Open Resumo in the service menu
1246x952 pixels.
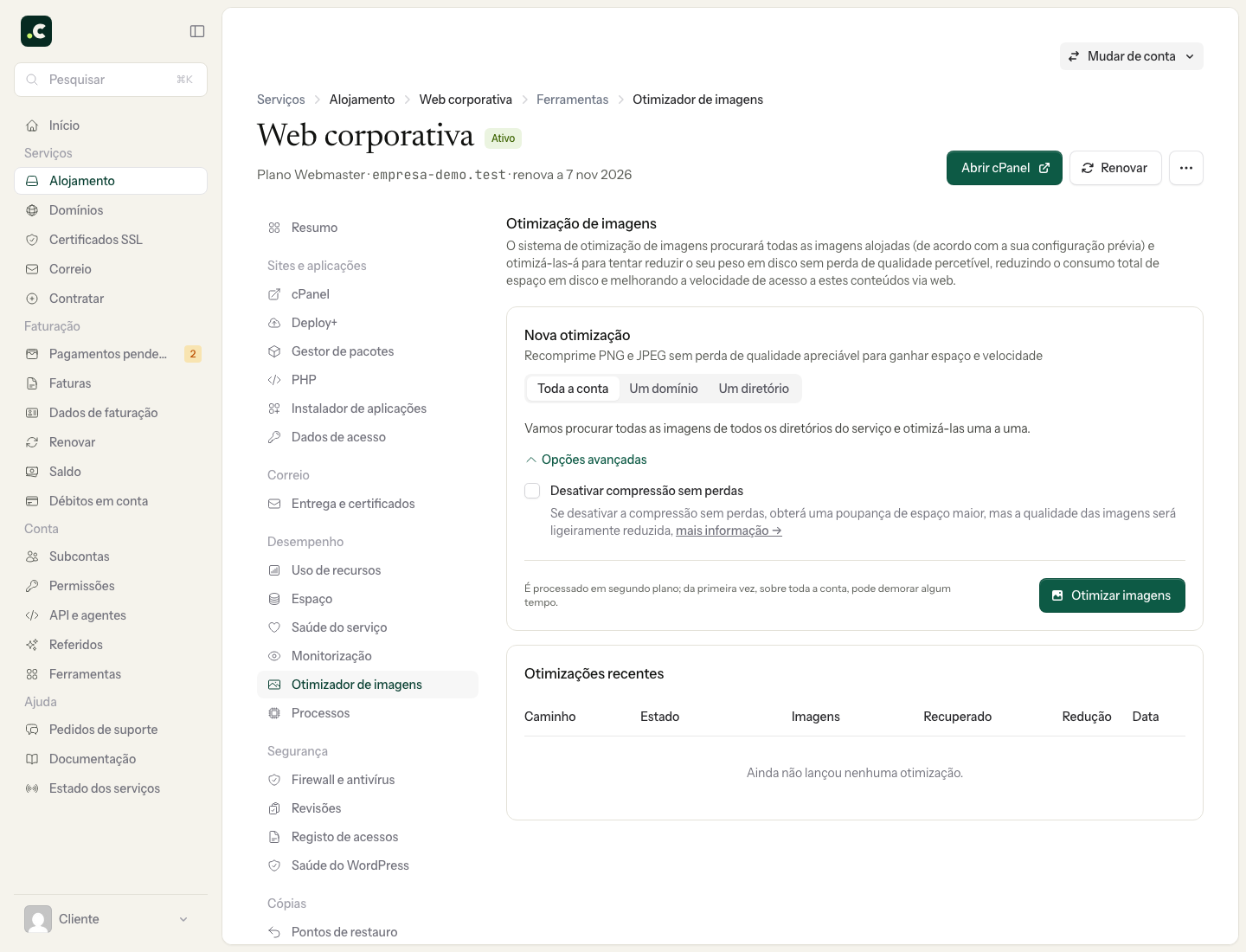tap(368, 228)
